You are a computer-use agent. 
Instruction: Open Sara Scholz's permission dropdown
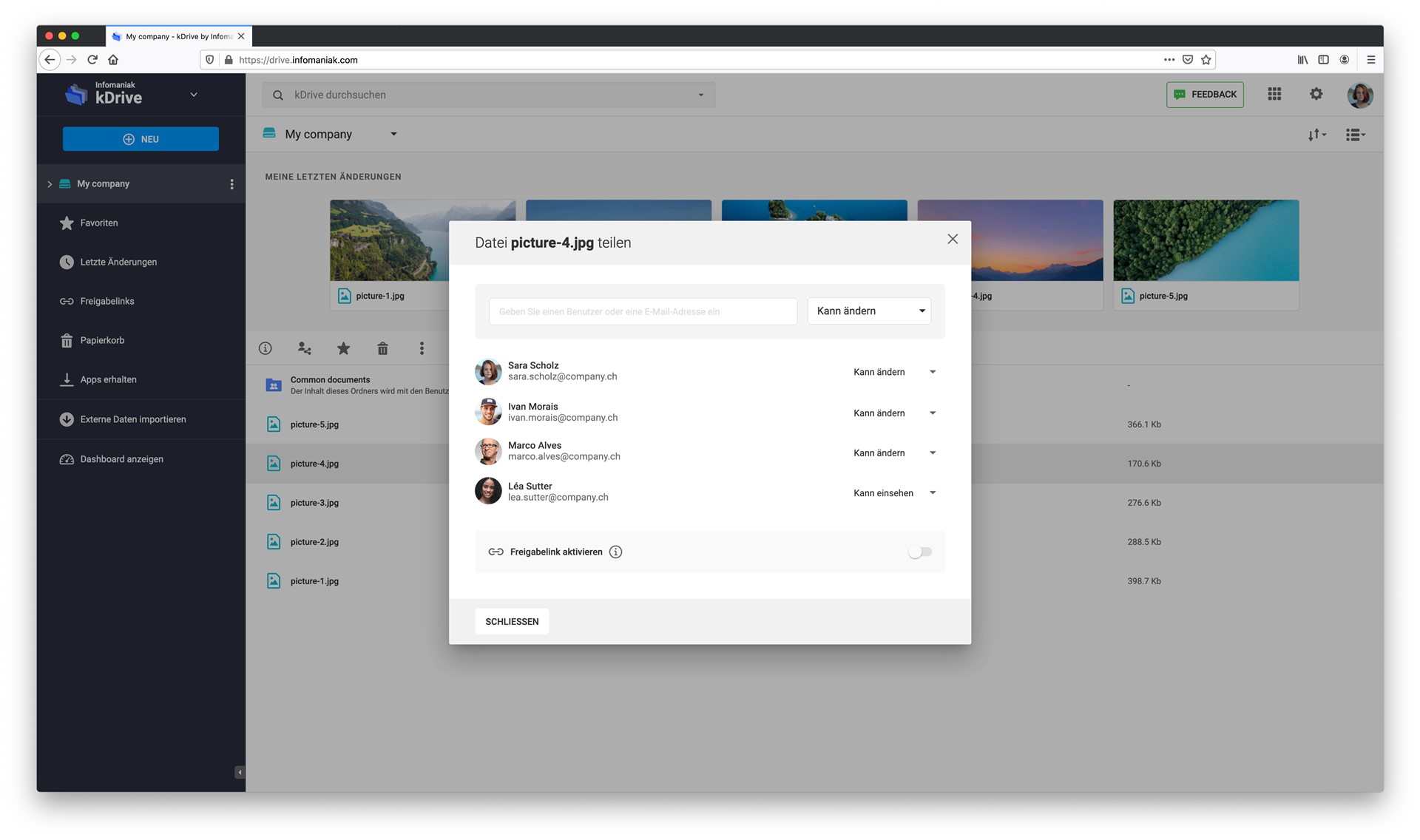[x=894, y=372]
